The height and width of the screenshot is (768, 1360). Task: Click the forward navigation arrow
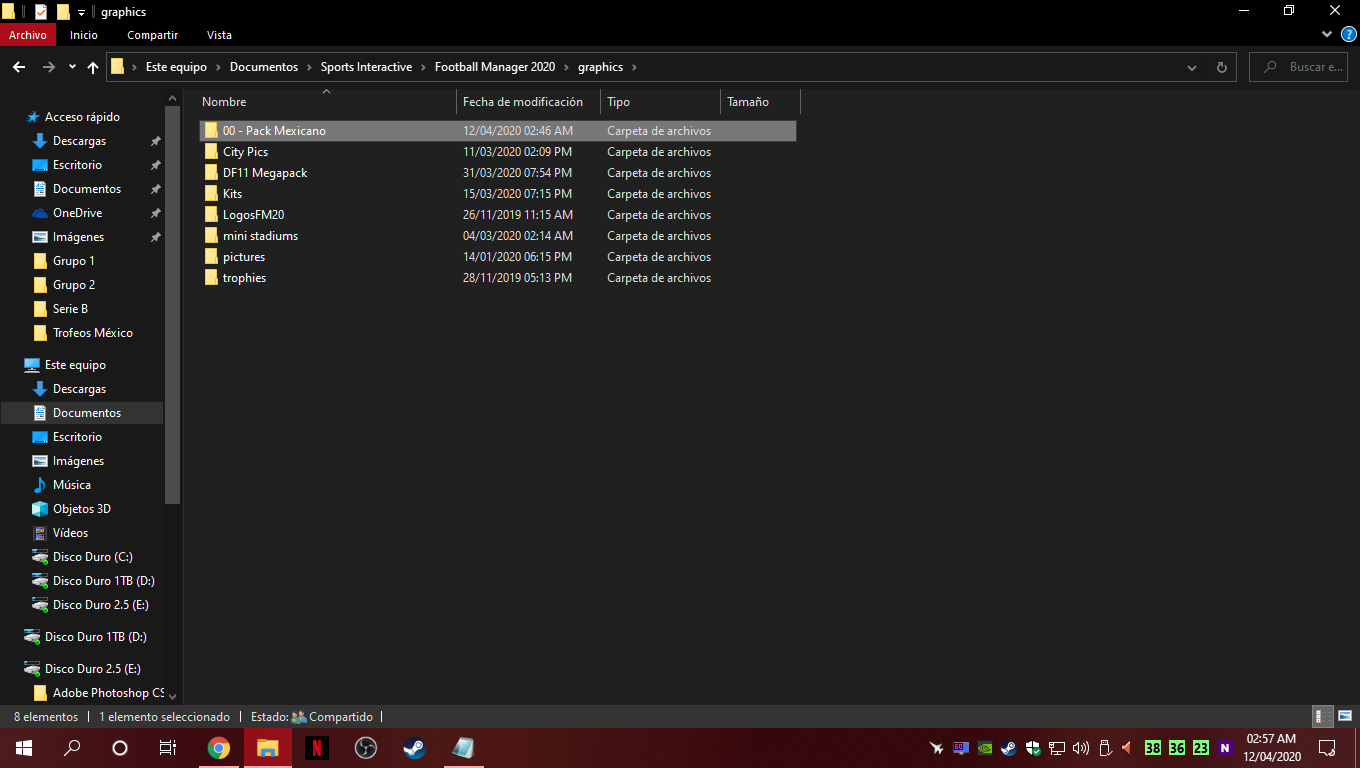48,67
